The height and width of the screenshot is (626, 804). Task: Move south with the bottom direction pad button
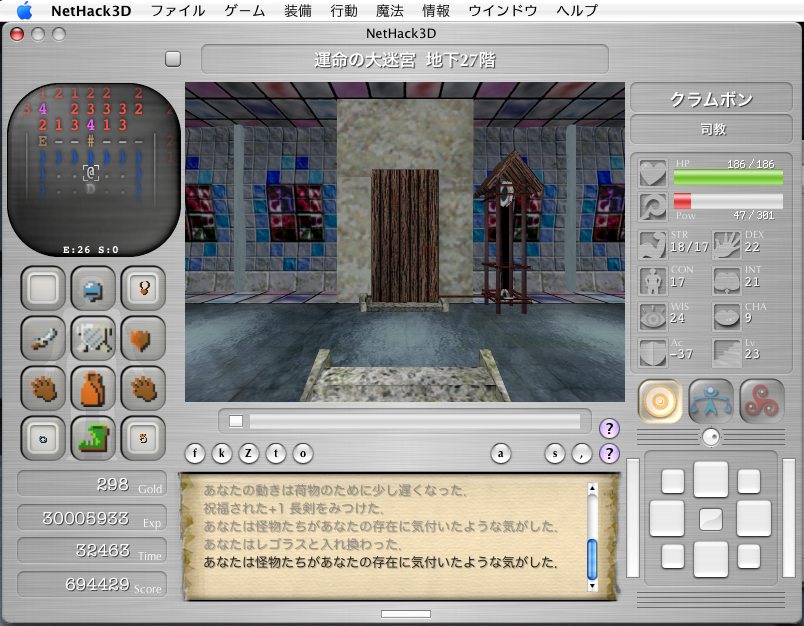click(x=711, y=559)
